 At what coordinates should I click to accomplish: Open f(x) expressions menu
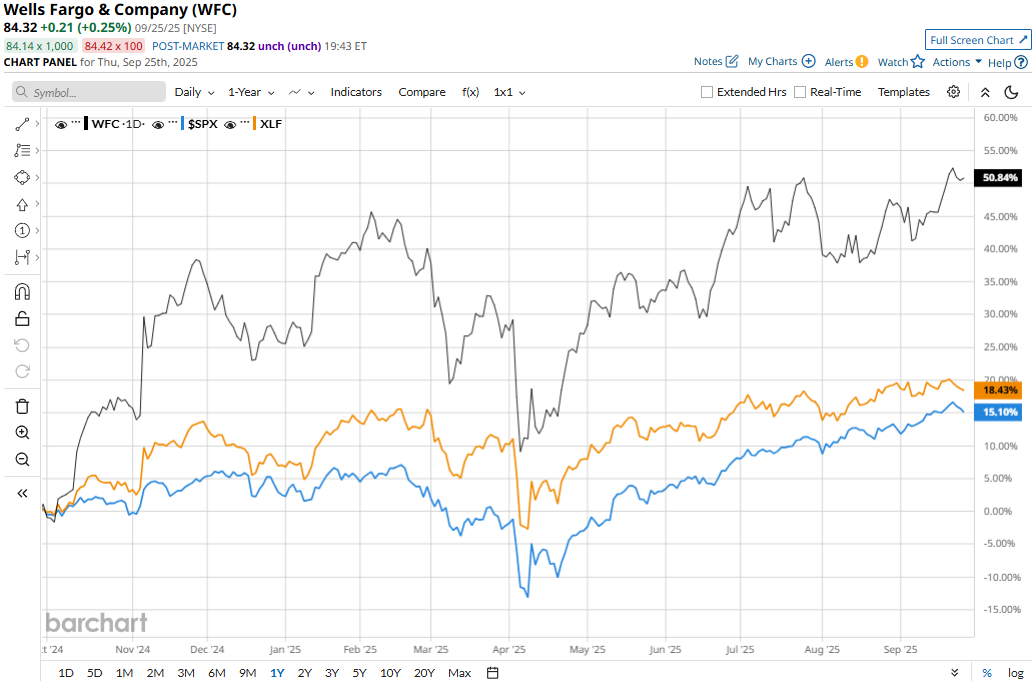(471, 92)
